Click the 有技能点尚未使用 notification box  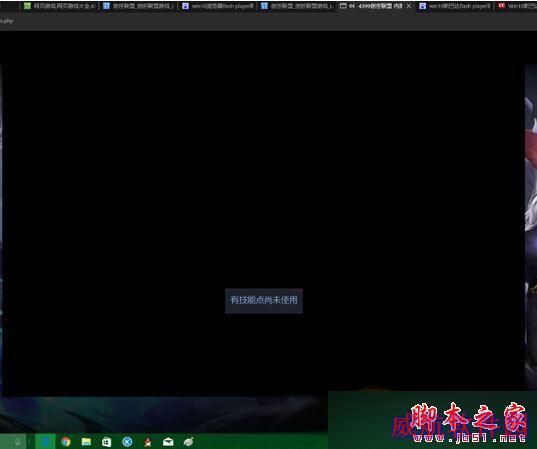click(264, 300)
